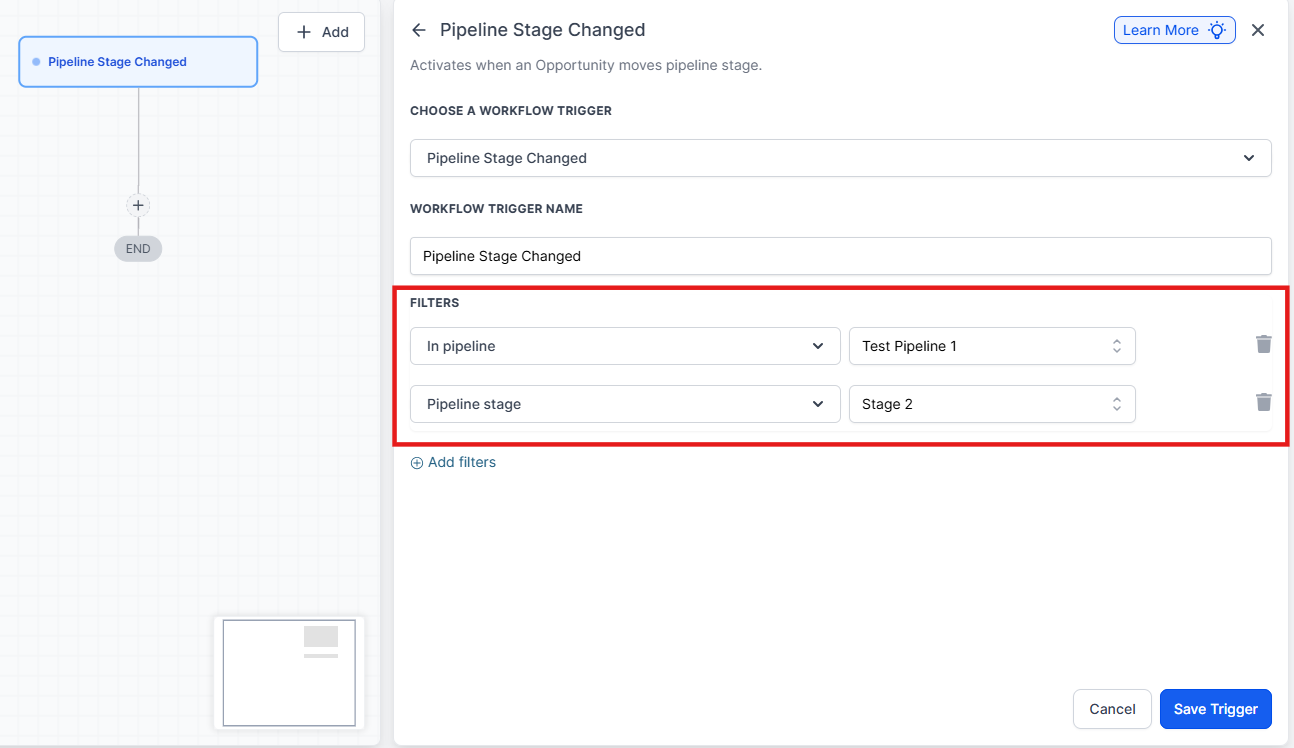This screenshot has height=748, width=1294.
Task: Open the workflow trigger type dropdown
Action: click(840, 158)
